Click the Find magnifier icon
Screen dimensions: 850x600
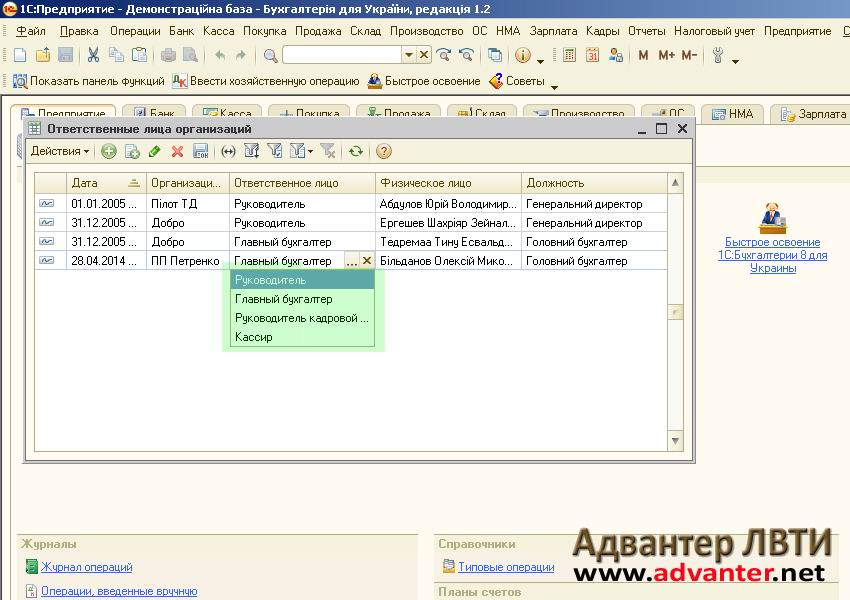[270, 55]
